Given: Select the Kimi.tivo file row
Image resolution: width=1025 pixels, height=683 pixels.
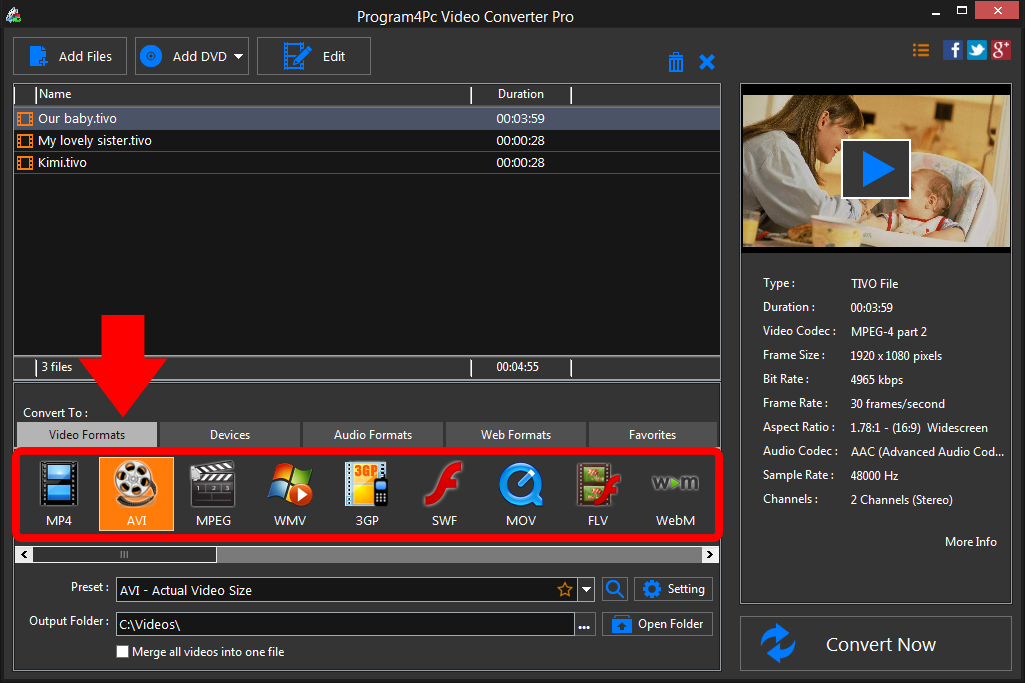Looking at the screenshot, I should pyautogui.click(x=367, y=163).
